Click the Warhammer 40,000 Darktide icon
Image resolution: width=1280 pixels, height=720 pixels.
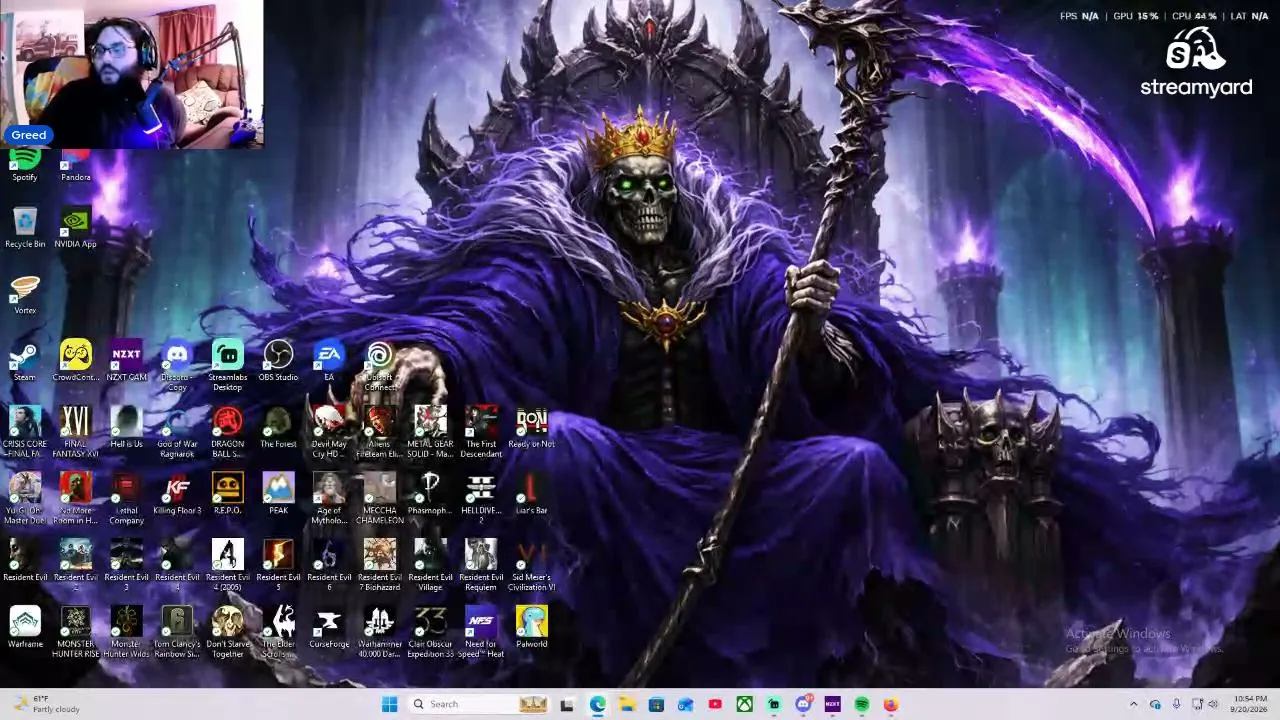[x=380, y=633]
